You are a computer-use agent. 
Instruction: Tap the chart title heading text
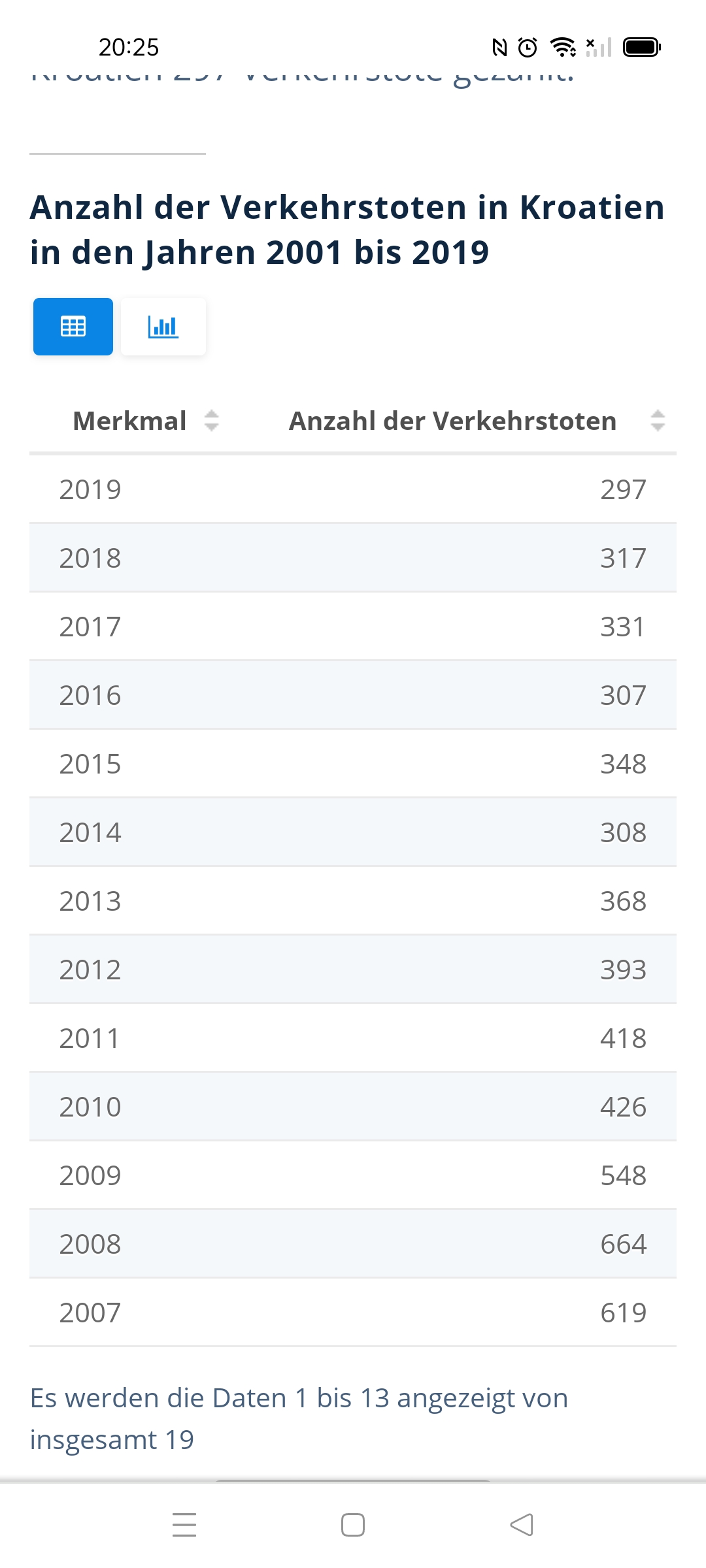coord(347,229)
